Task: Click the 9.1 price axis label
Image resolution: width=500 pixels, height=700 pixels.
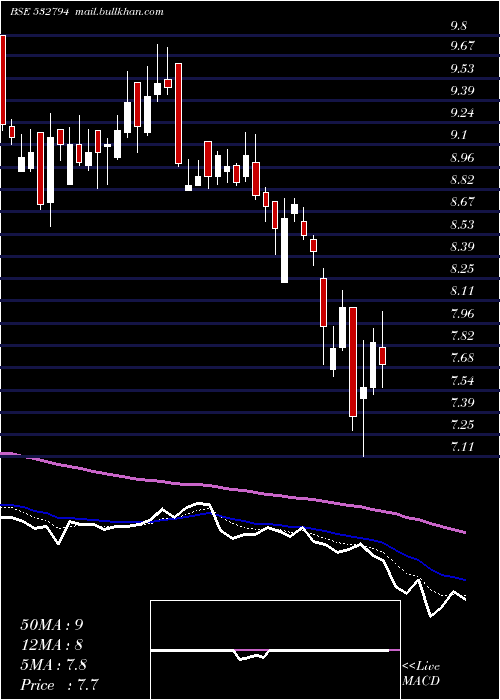Action: click(x=458, y=135)
